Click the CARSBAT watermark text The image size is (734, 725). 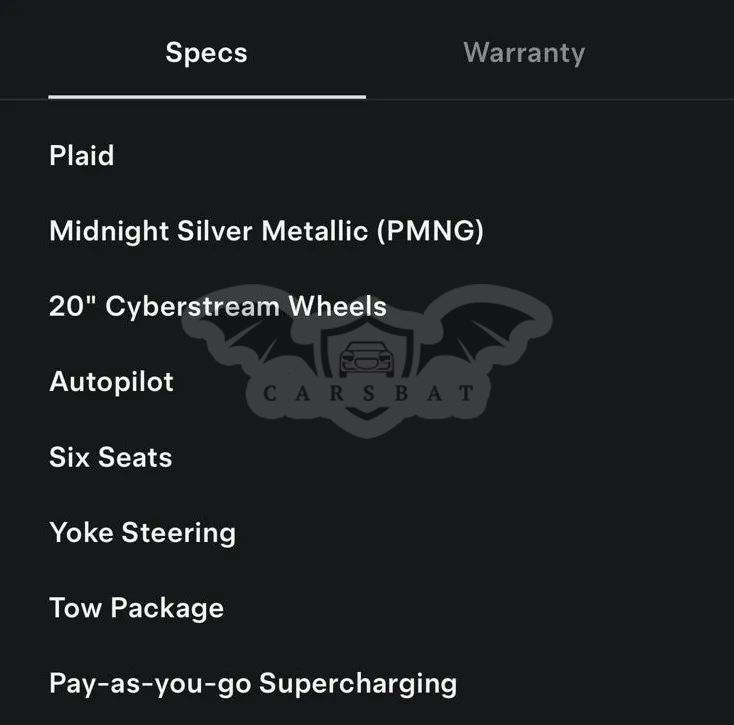(368, 392)
